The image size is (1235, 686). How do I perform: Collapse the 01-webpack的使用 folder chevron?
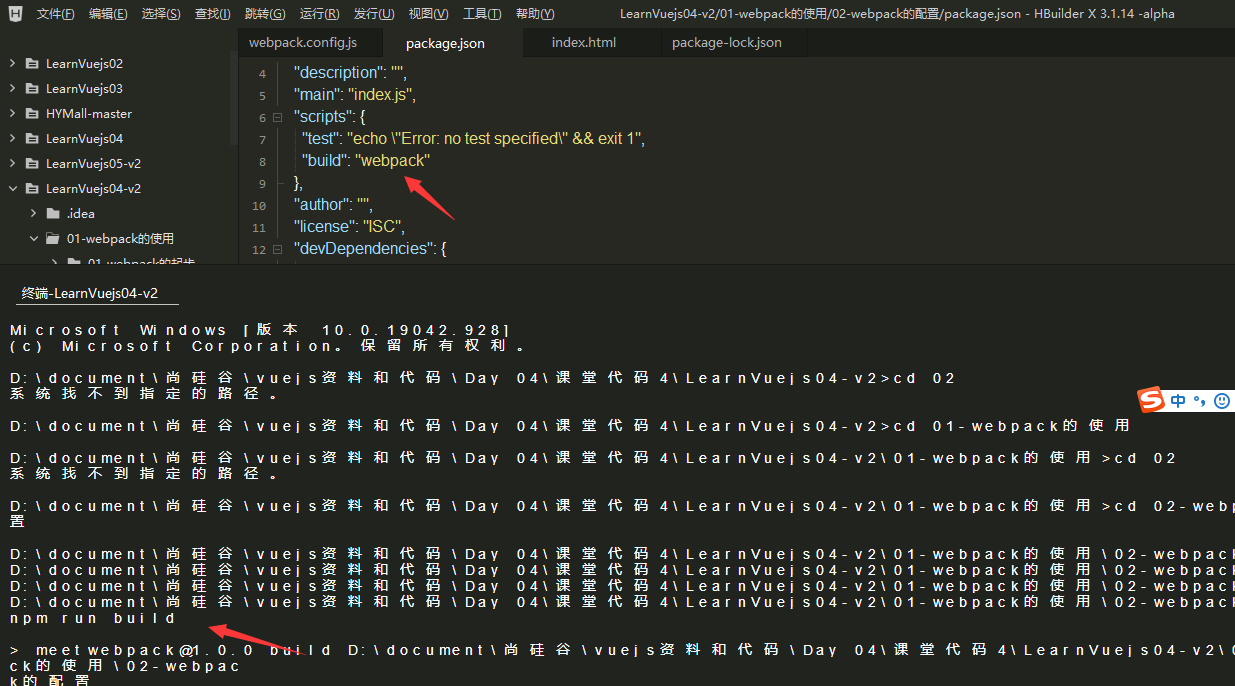tap(33, 238)
